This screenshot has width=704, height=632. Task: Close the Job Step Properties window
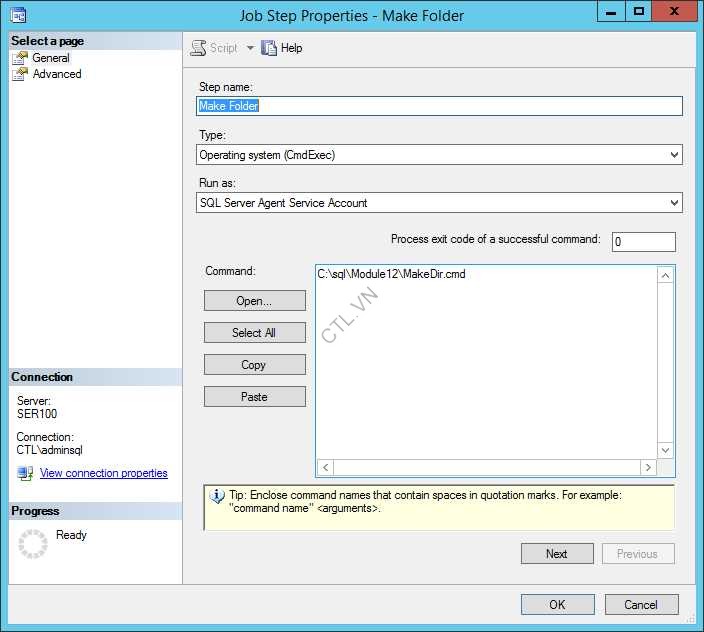[x=673, y=12]
